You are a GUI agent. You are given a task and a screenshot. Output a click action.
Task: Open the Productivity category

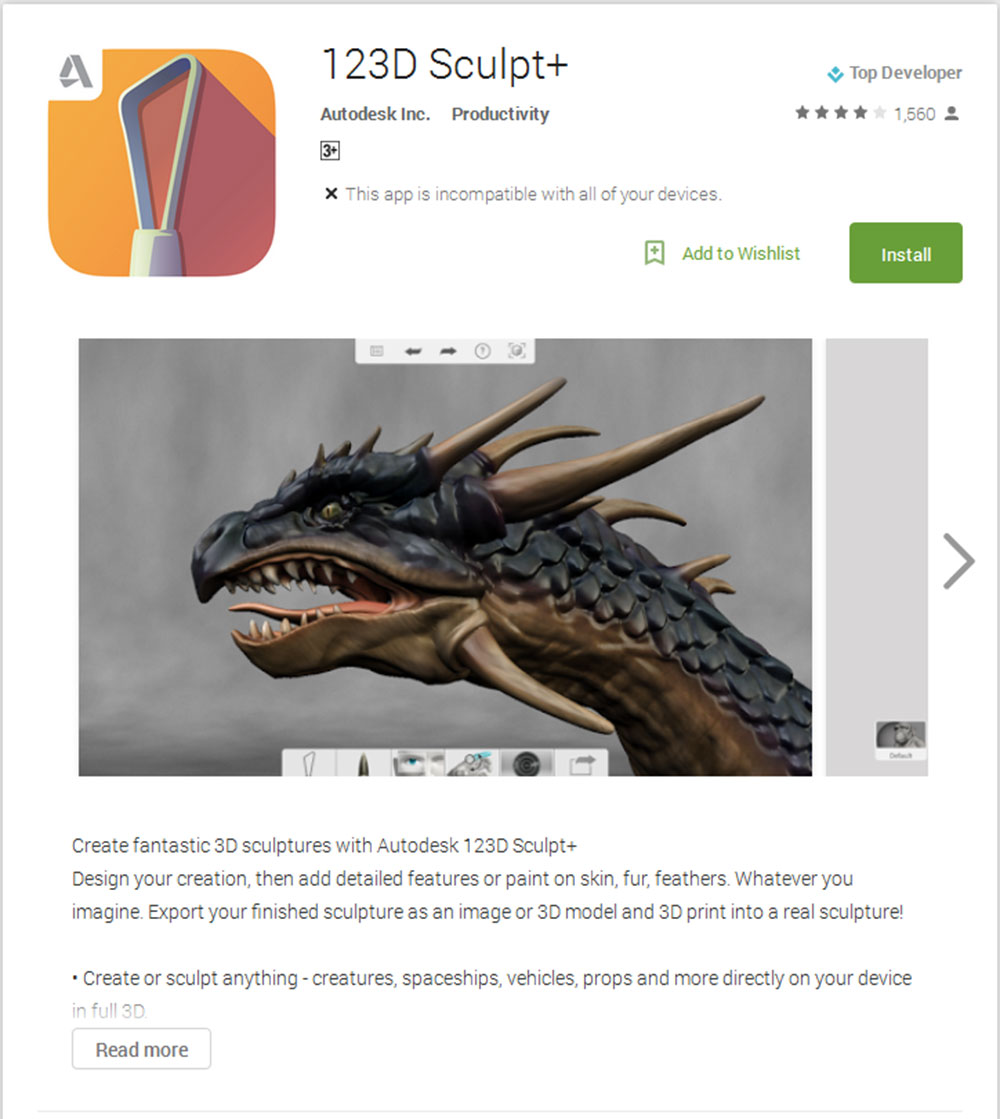click(x=500, y=114)
